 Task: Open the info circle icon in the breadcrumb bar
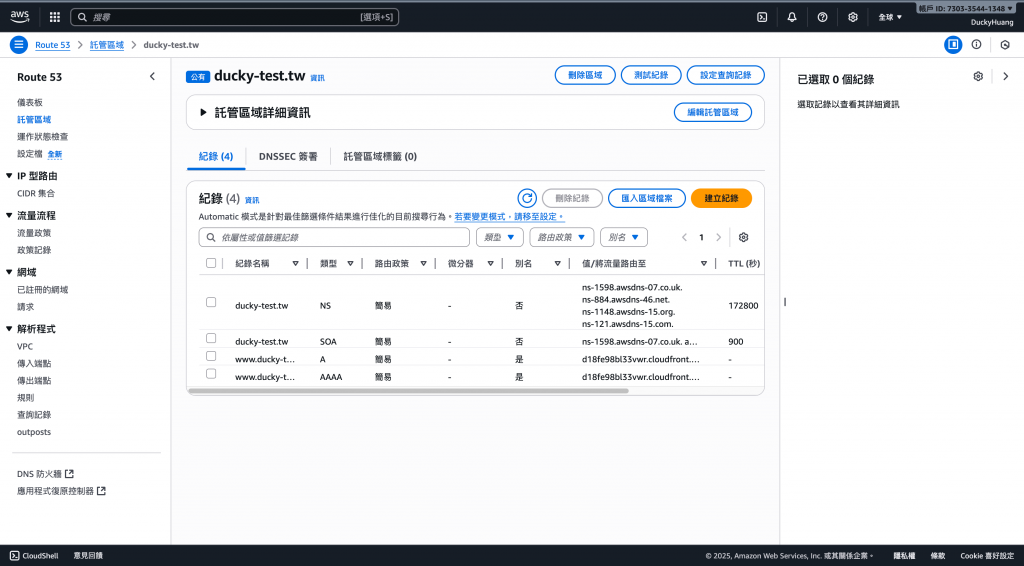(976, 44)
